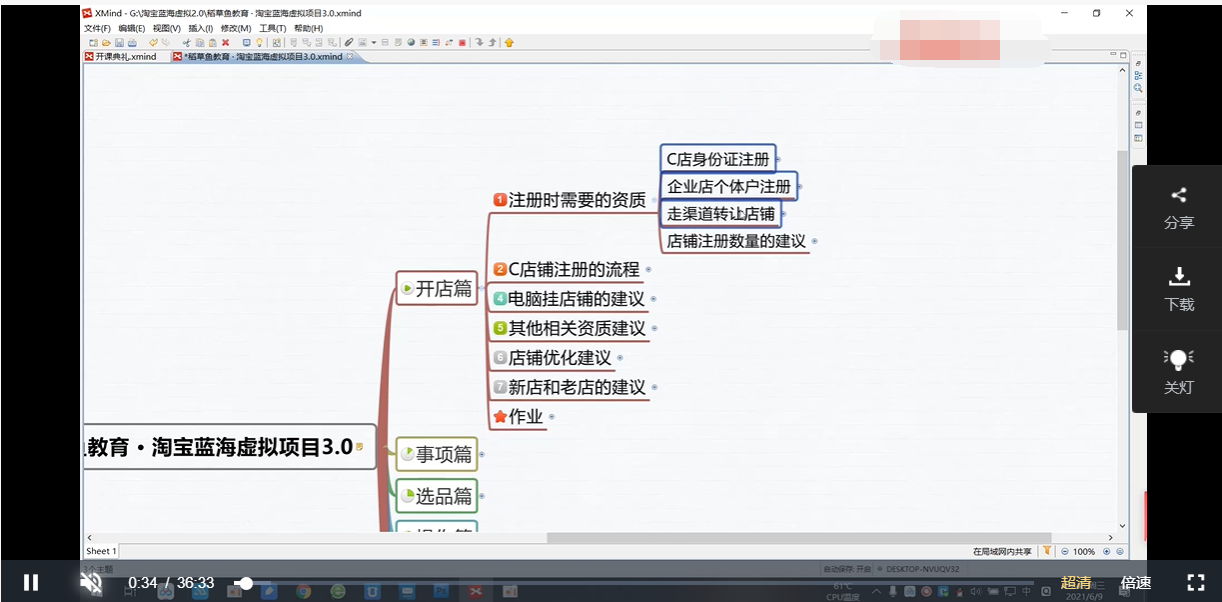Viewport: 1222px width, 602px height.
Task: Expand the 店铺注册数量的建议 subtopics dot
Action: tap(815, 241)
